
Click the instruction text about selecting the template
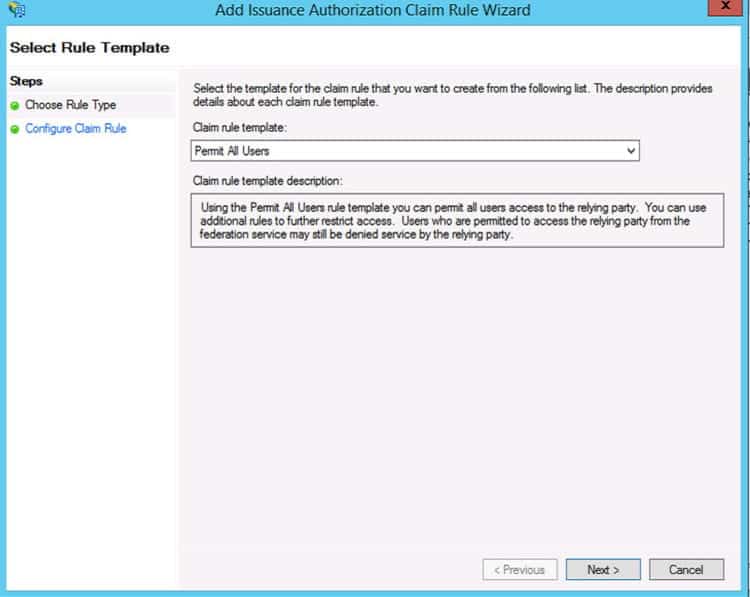pyautogui.click(x=452, y=95)
